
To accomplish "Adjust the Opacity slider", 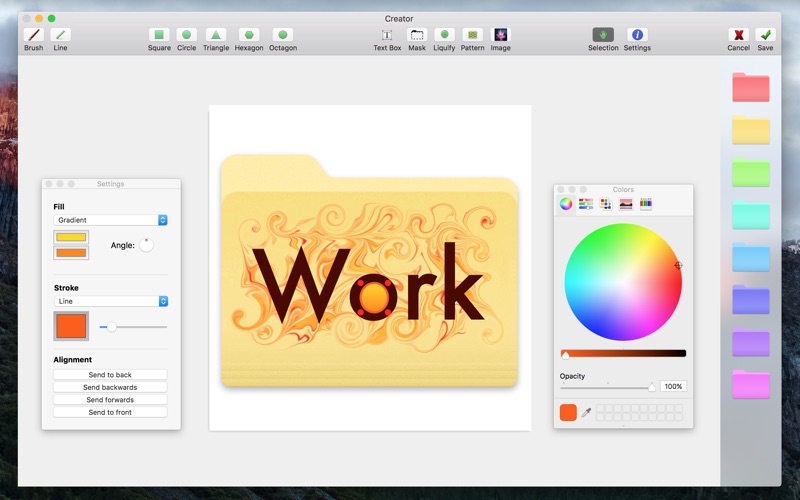I will coord(608,387).
